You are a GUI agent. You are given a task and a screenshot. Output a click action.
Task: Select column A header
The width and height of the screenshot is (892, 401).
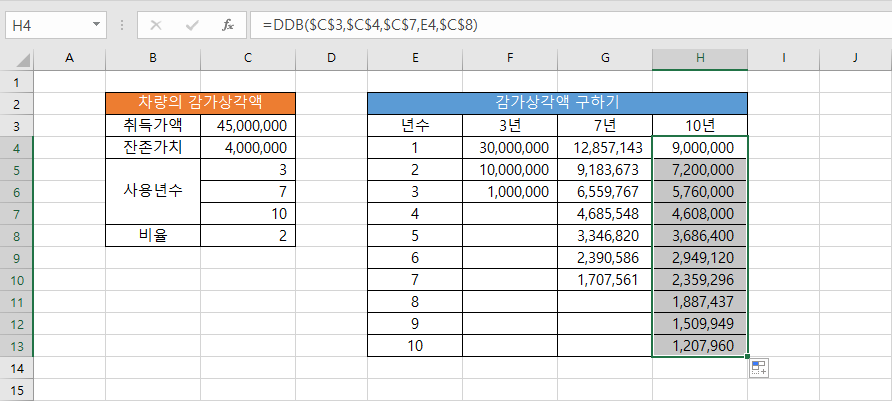(69, 57)
